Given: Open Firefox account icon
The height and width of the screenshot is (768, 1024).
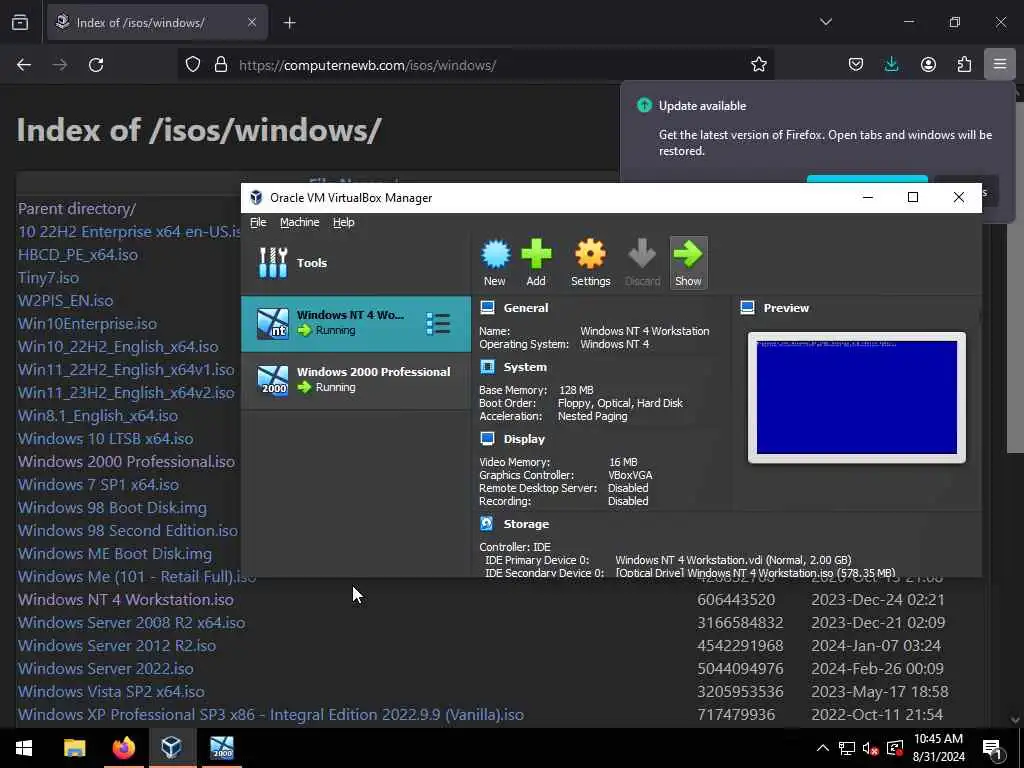Looking at the screenshot, I should click(928, 65).
